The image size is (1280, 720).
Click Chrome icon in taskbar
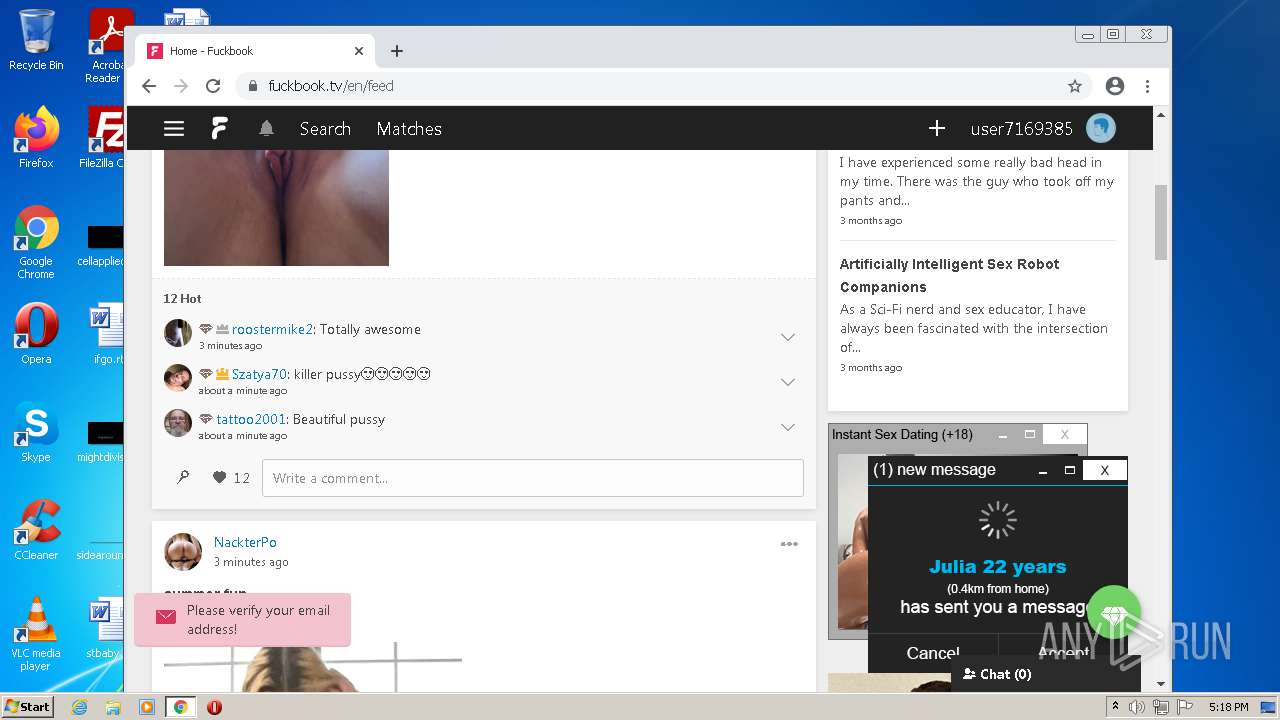pyautogui.click(x=180, y=707)
